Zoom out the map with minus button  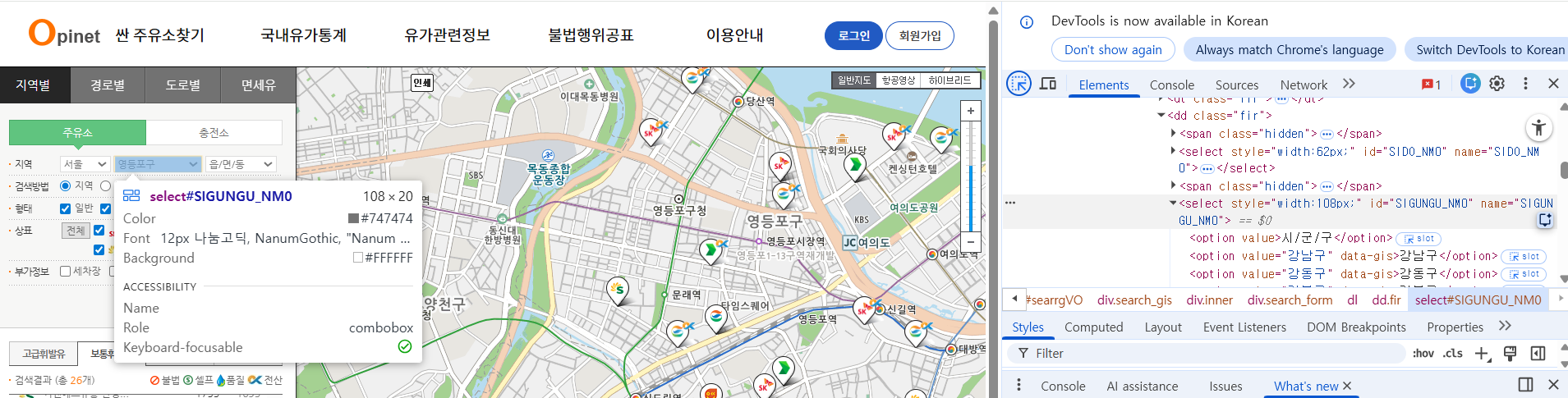pyautogui.click(x=970, y=242)
